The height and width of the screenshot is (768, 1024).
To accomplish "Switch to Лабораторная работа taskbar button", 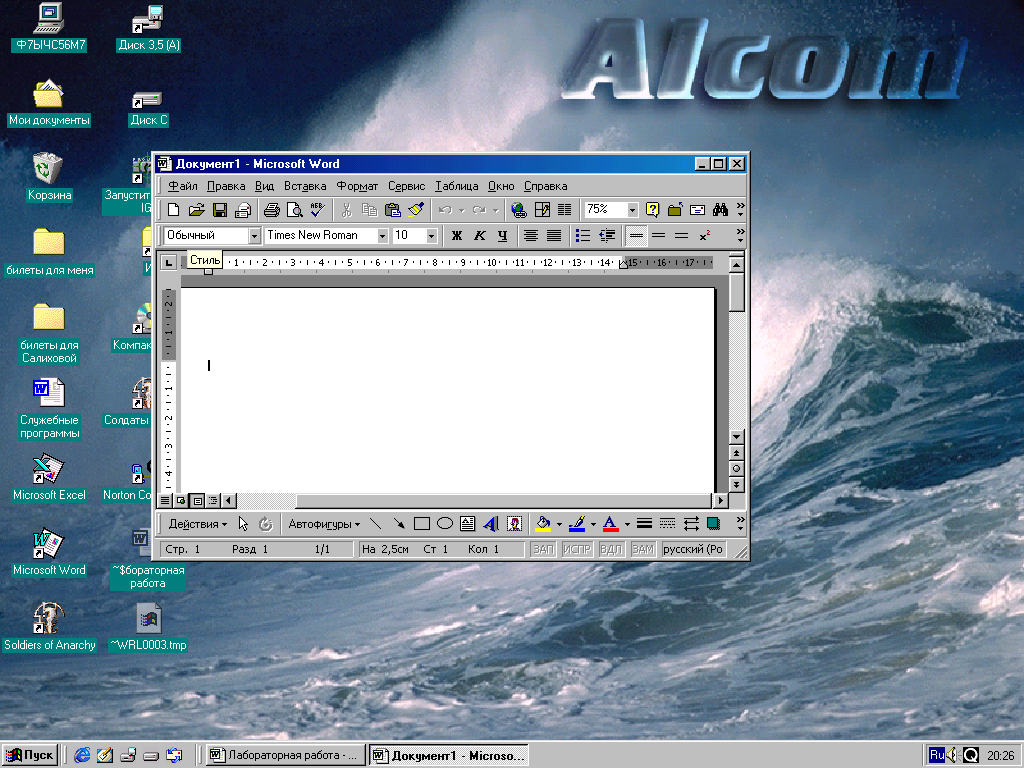I will (x=285, y=755).
